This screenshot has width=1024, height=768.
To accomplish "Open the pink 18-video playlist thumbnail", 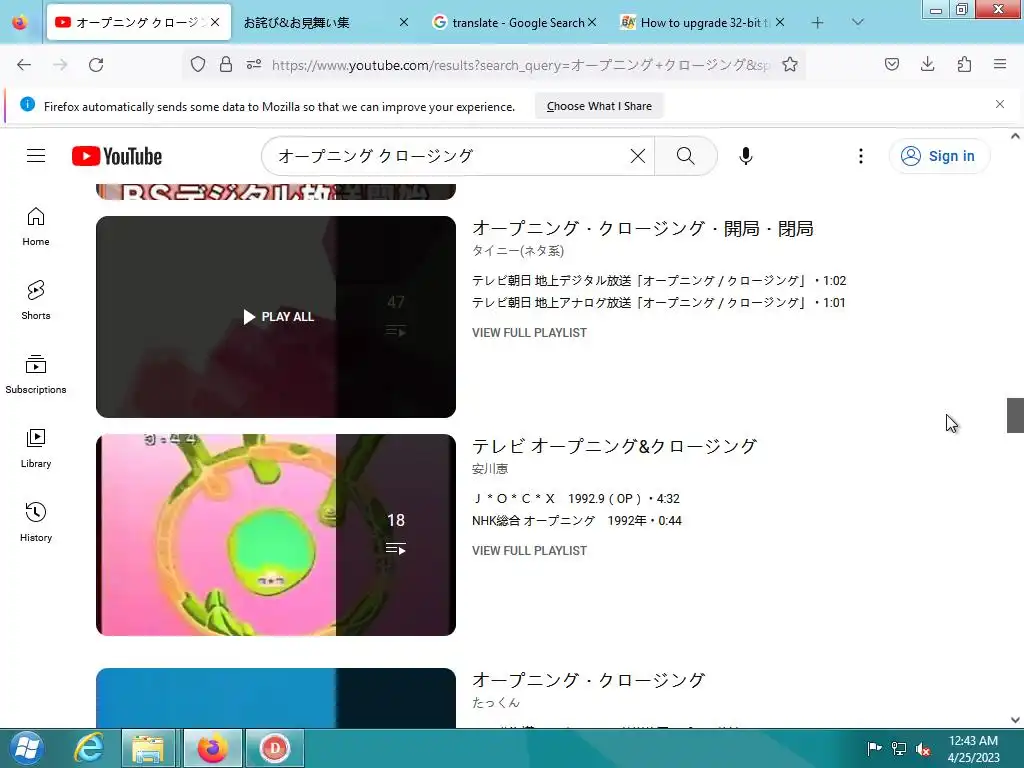I will (276, 535).
